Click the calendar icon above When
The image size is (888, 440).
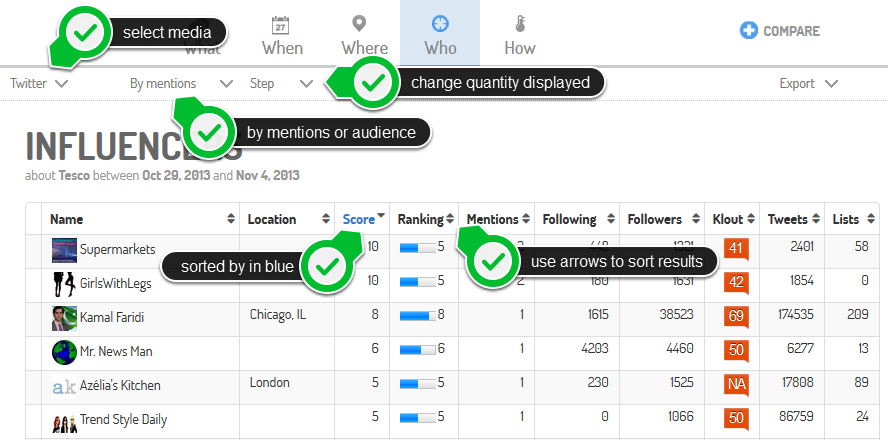tap(281, 25)
